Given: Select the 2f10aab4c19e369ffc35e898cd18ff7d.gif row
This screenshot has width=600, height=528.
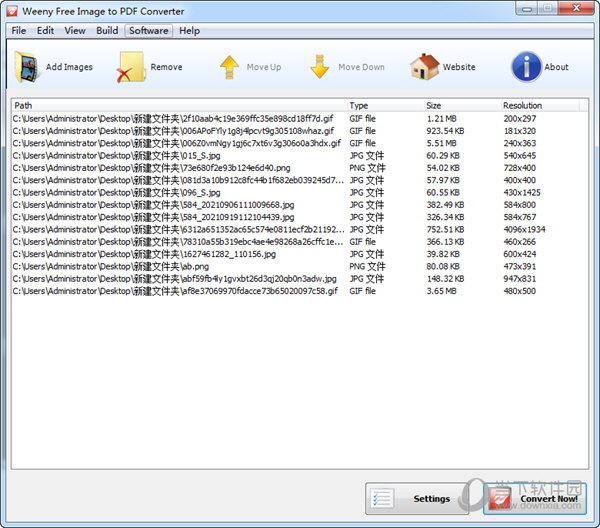Looking at the screenshot, I should coord(299,119).
